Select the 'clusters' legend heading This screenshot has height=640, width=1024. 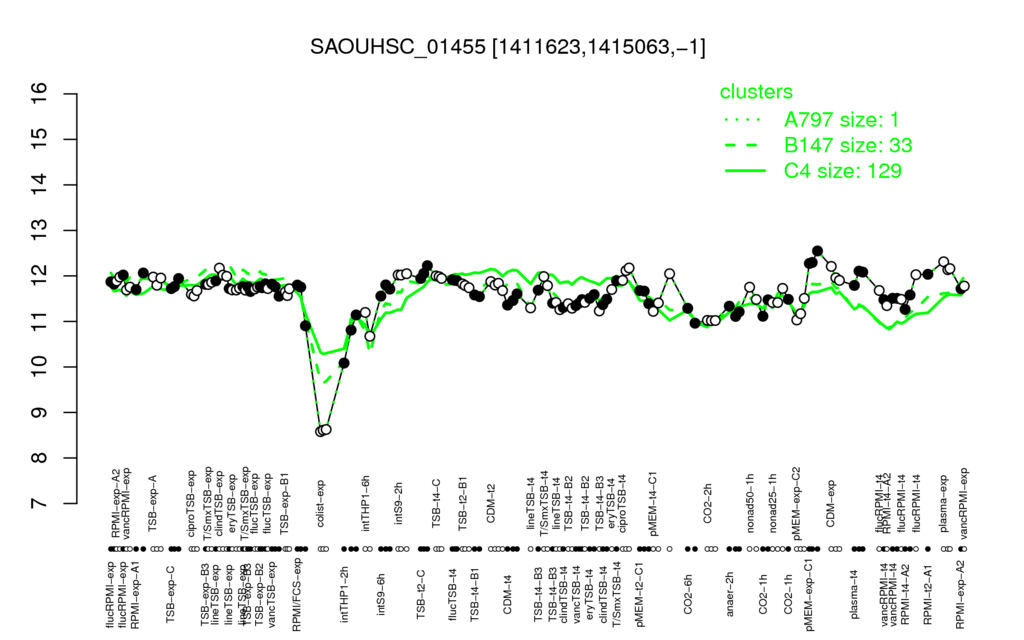pyautogui.click(x=756, y=92)
